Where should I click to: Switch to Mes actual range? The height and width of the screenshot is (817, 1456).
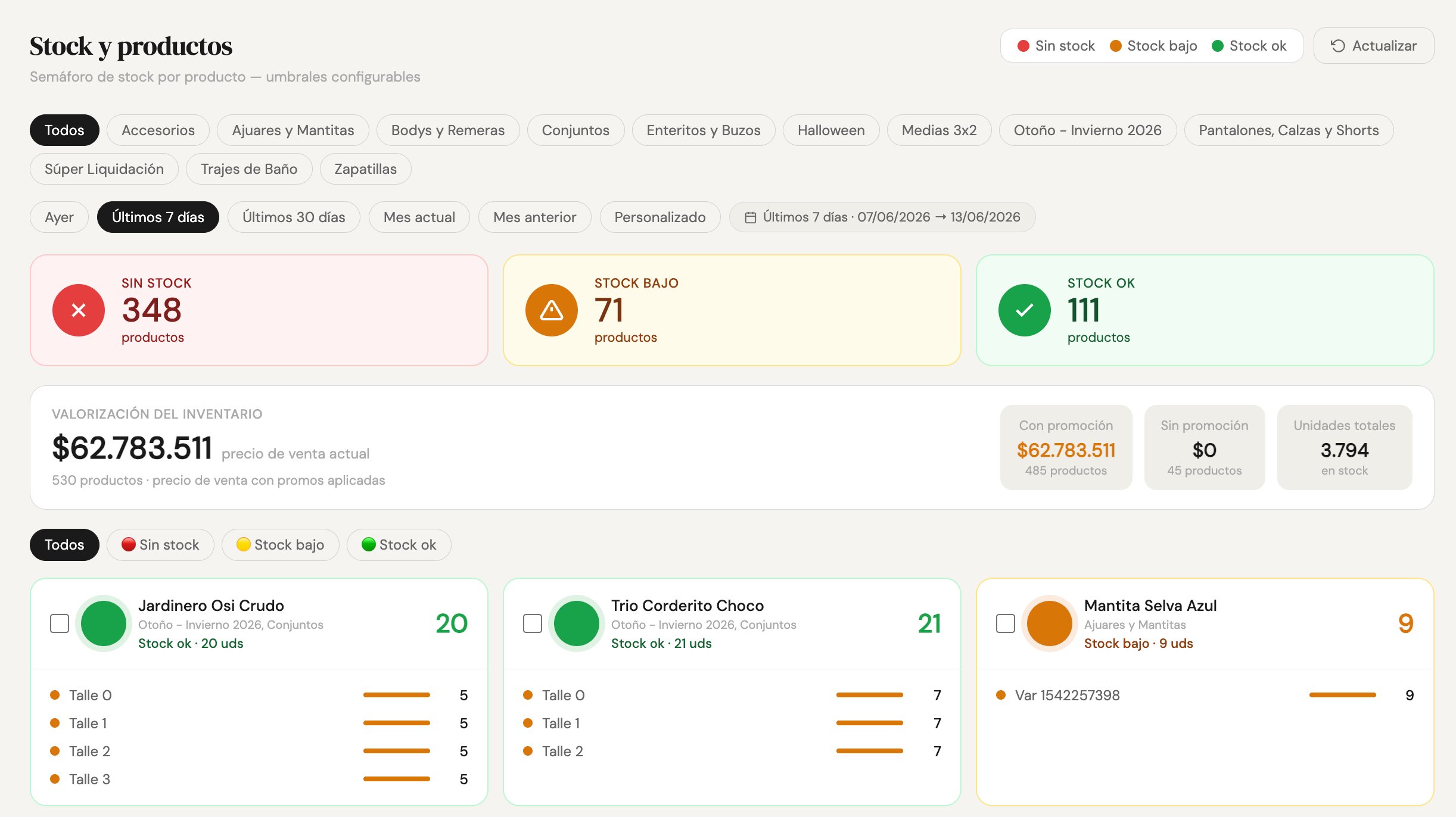tap(419, 217)
